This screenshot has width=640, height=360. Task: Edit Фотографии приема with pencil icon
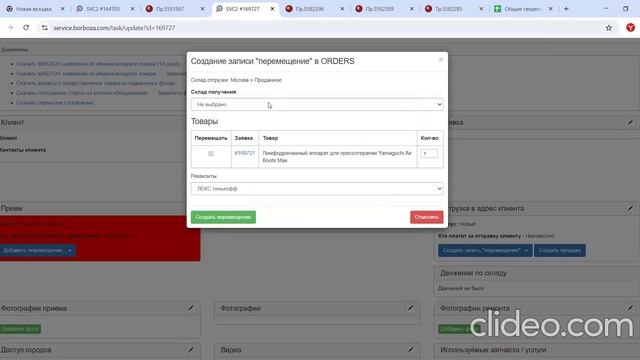(x=191, y=308)
